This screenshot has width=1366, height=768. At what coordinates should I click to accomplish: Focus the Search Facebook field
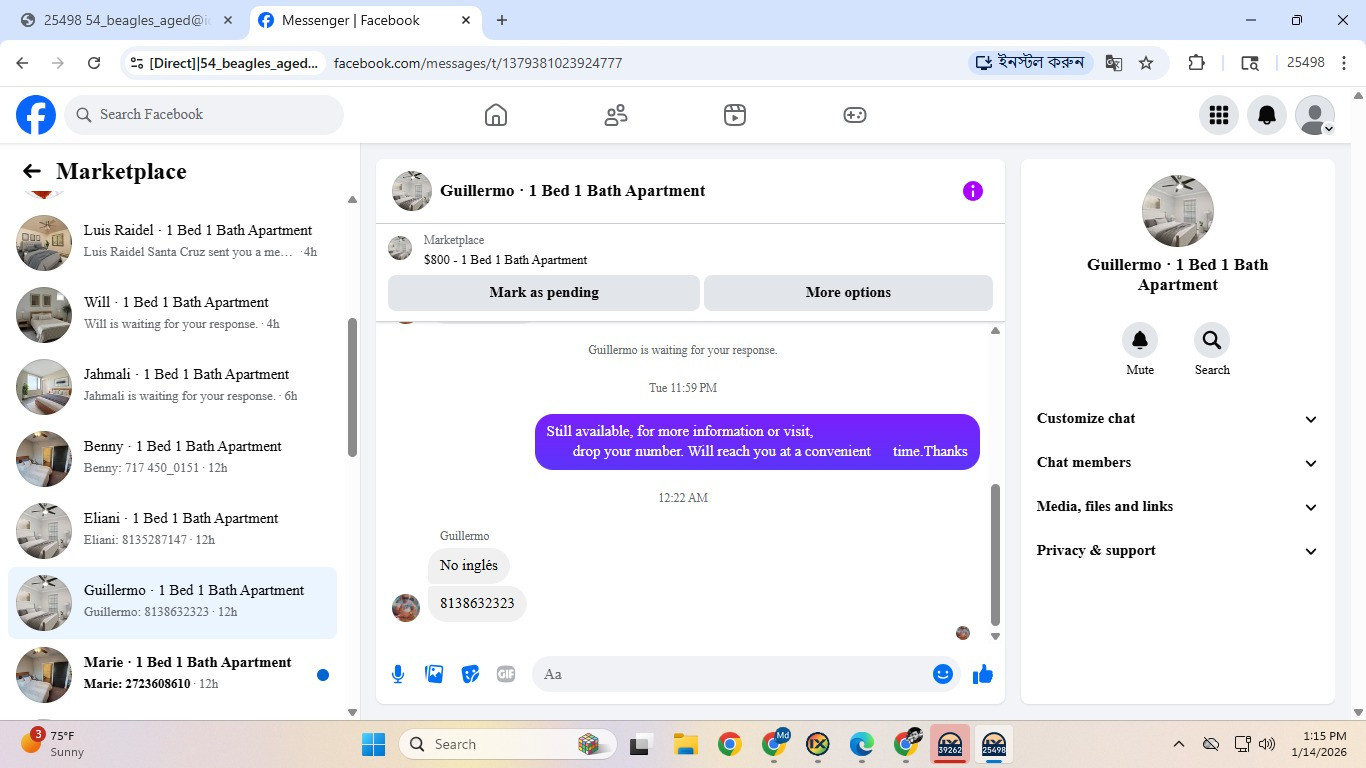204,115
